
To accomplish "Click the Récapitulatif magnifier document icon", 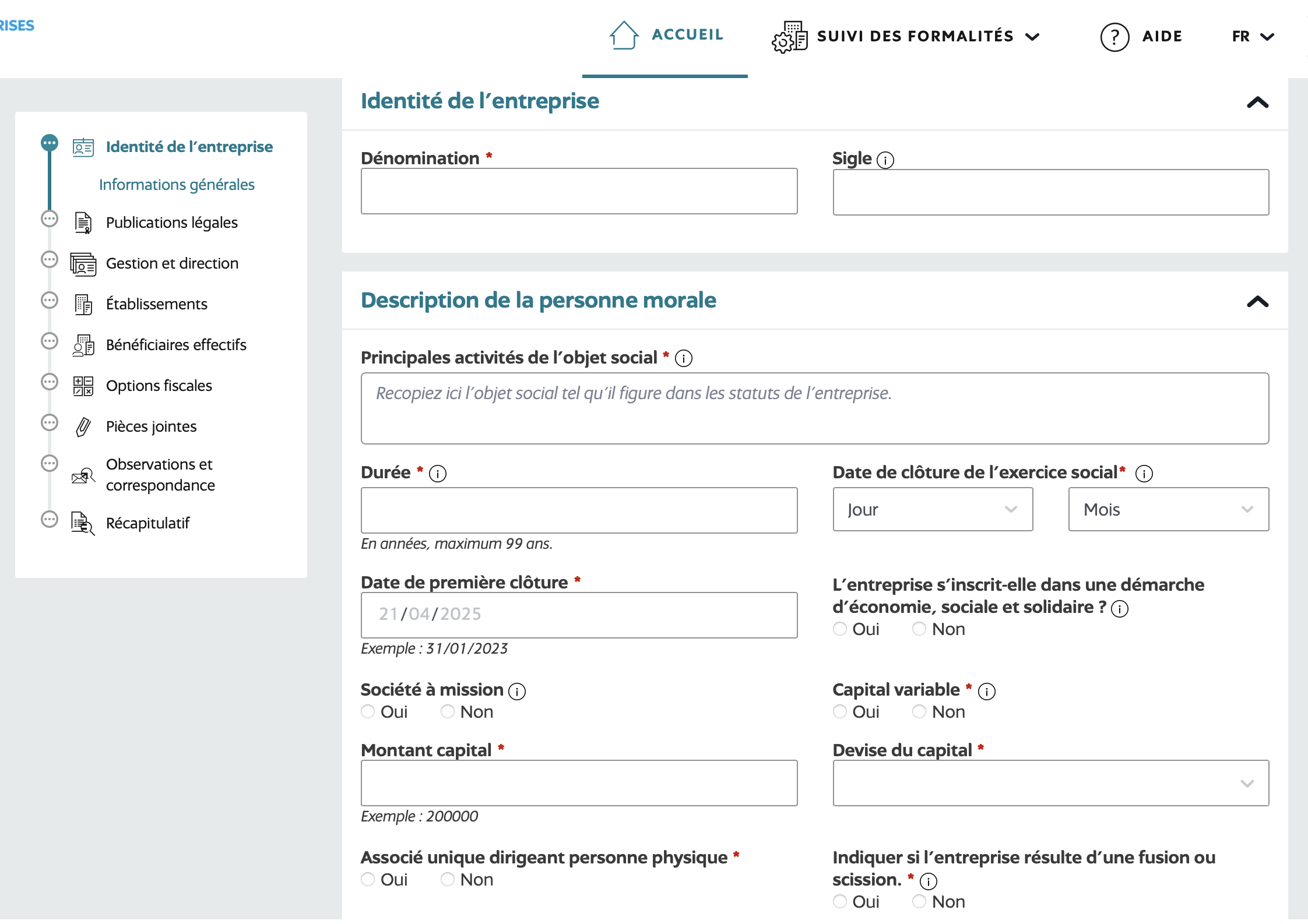I will [83, 523].
